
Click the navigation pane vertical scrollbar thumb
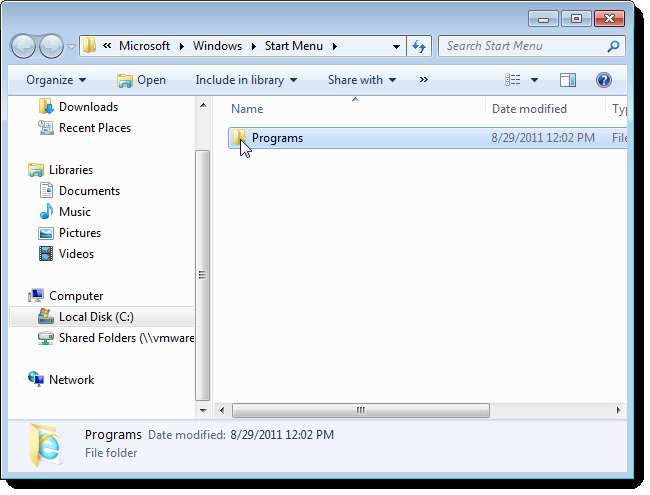coord(202,275)
